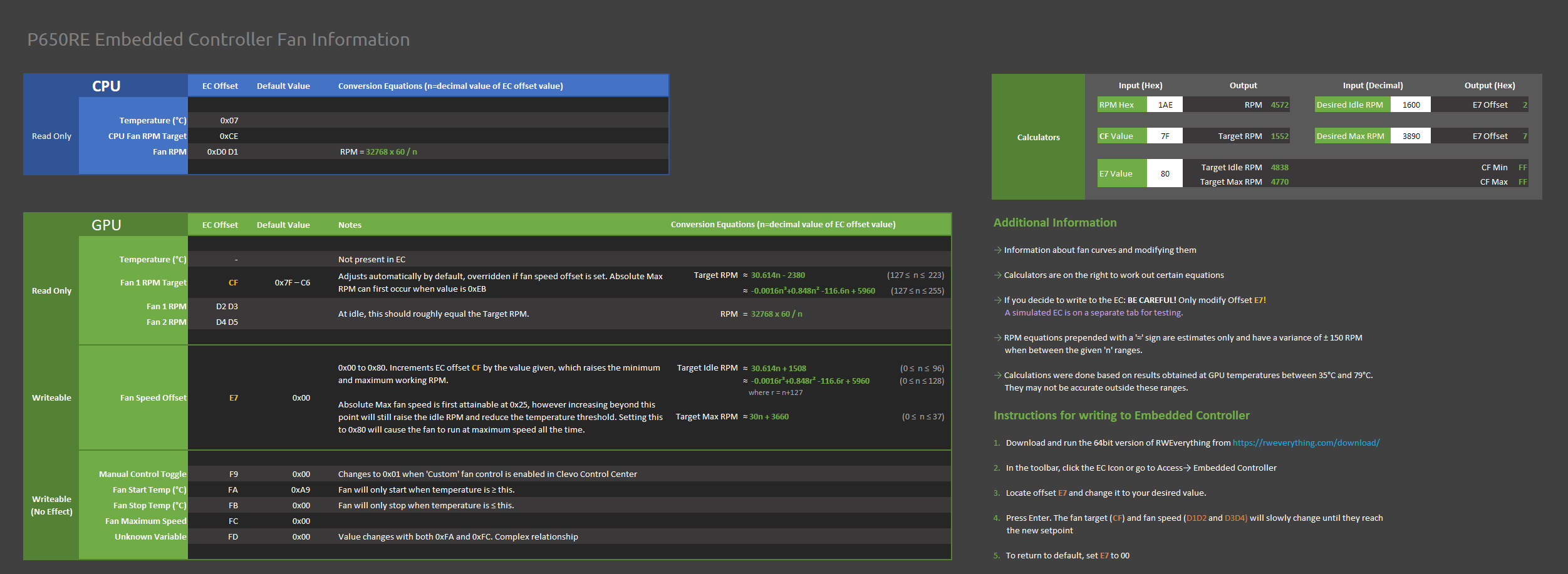Click the '0x7F – C6' default value cell
Image resolution: width=1568 pixels, height=574 pixels.
pyautogui.click(x=293, y=282)
